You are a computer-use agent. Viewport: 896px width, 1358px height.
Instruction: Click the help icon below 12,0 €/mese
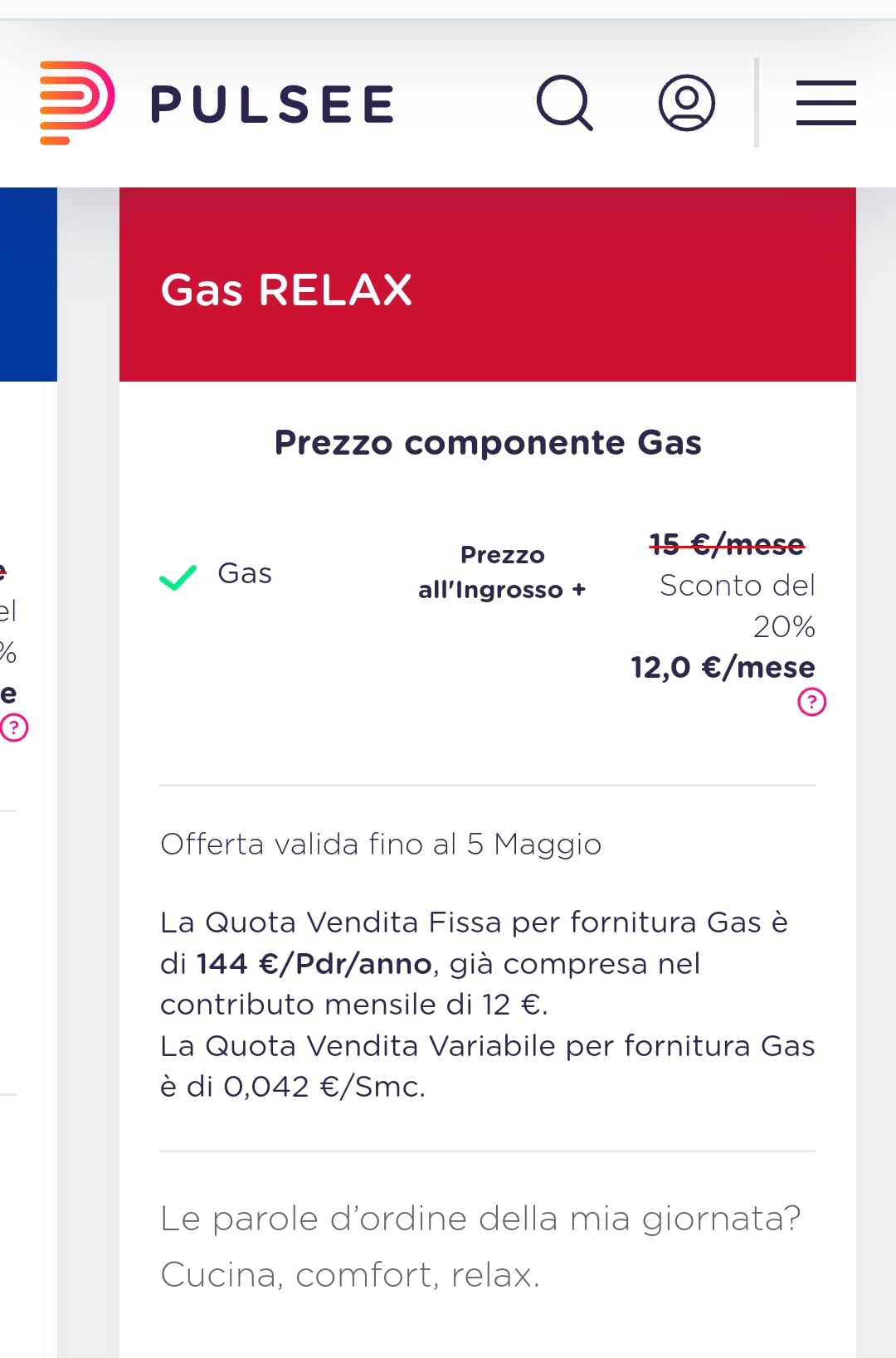(x=811, y=702)
